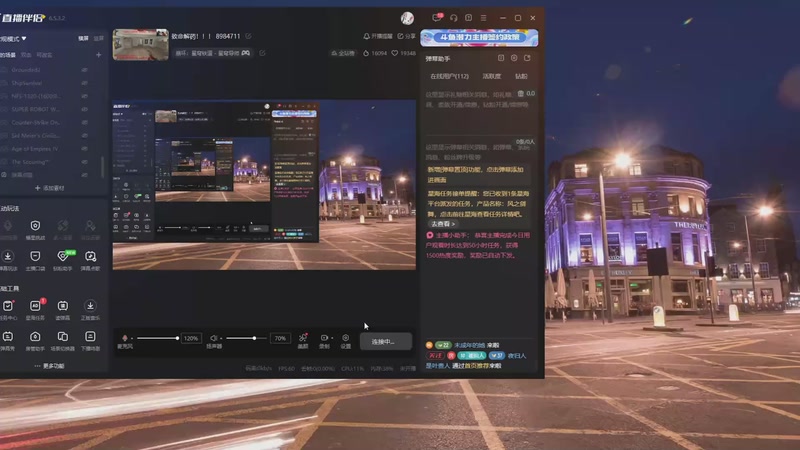Image resolution: width=800 pixels, height=450 pixels.
Task: Switch to the 竖屏 portrait tab
Action: click(x=98, y=38)
